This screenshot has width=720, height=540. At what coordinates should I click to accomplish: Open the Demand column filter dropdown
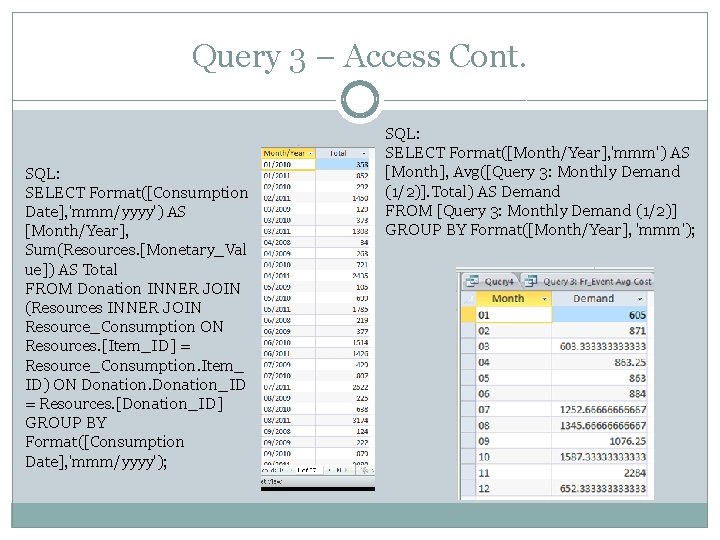pos(640,299)
